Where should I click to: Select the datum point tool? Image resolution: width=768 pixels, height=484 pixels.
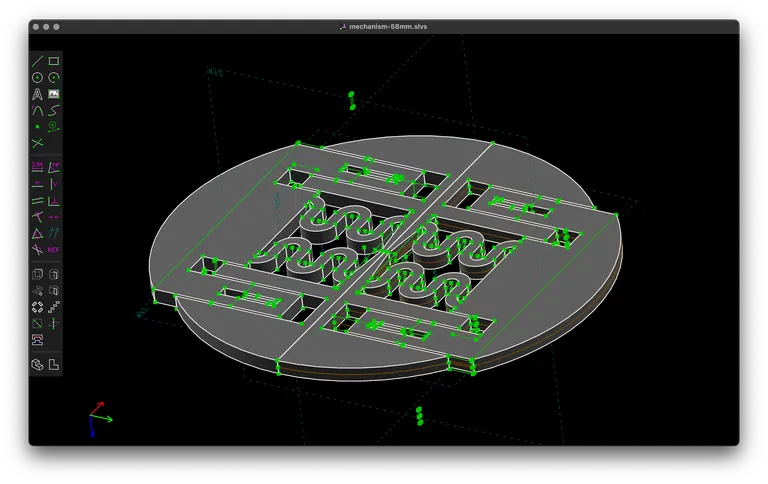37,126
